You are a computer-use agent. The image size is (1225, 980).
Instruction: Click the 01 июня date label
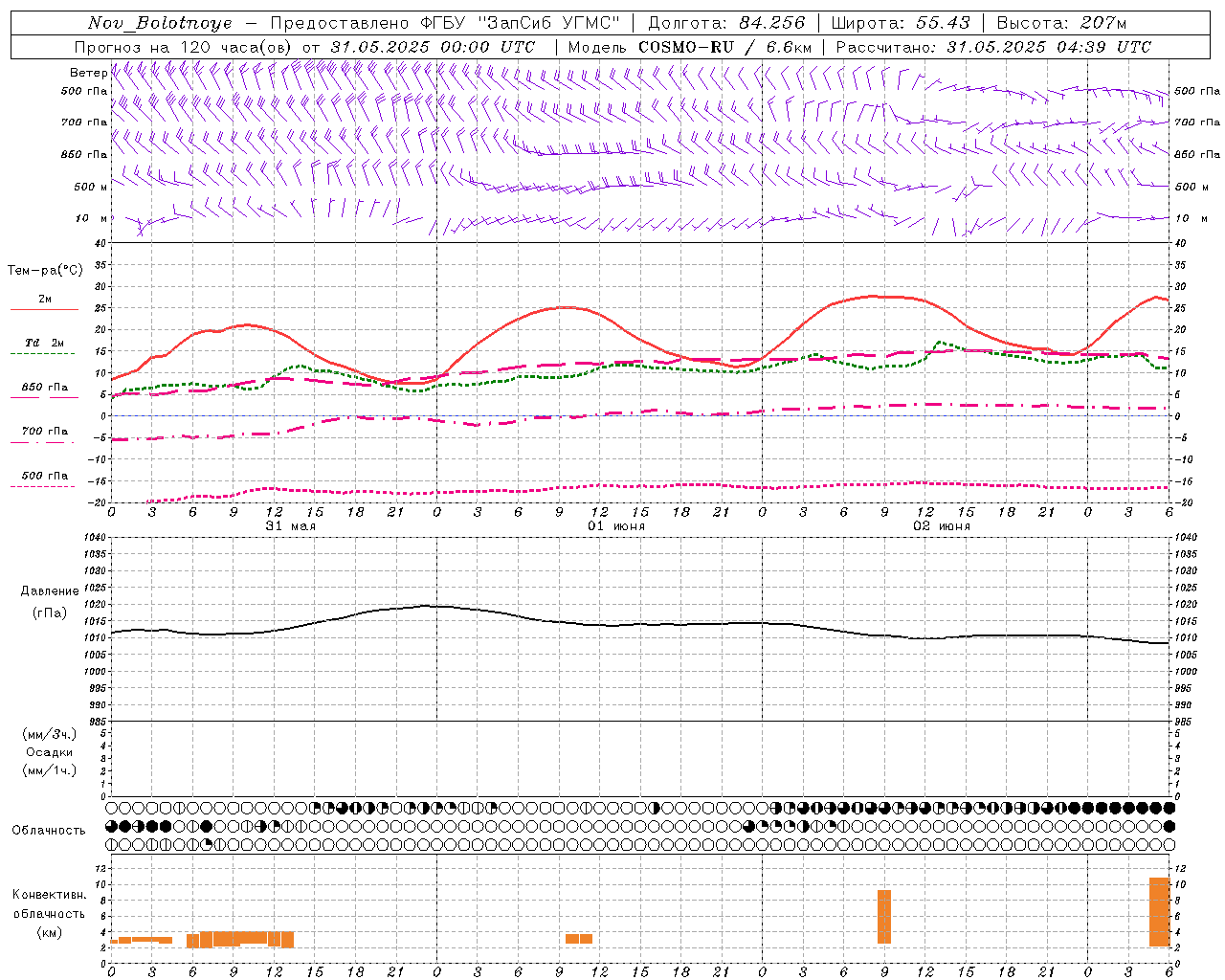(615, 526)
